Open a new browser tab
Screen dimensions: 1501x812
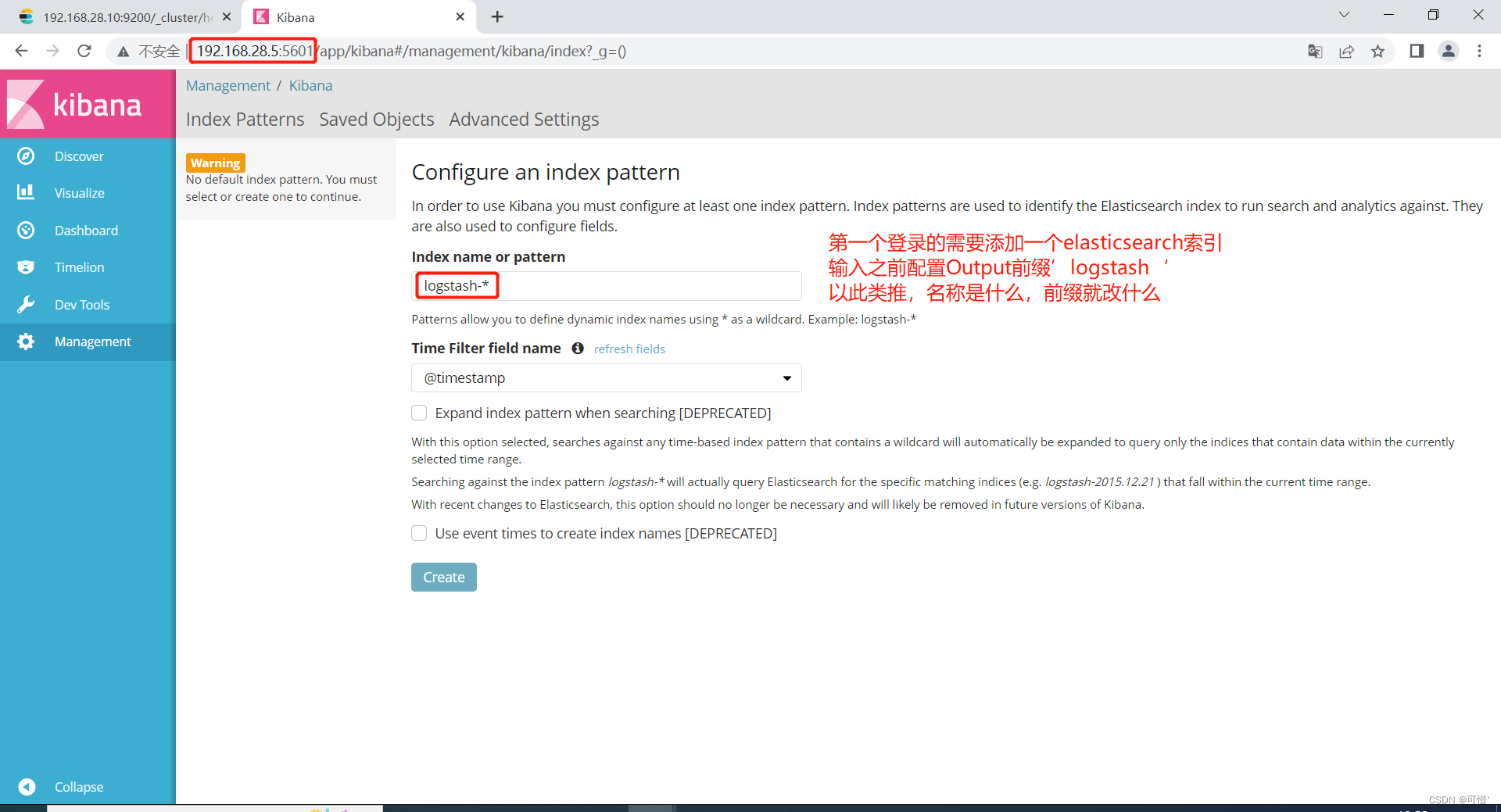pos(497,16)
